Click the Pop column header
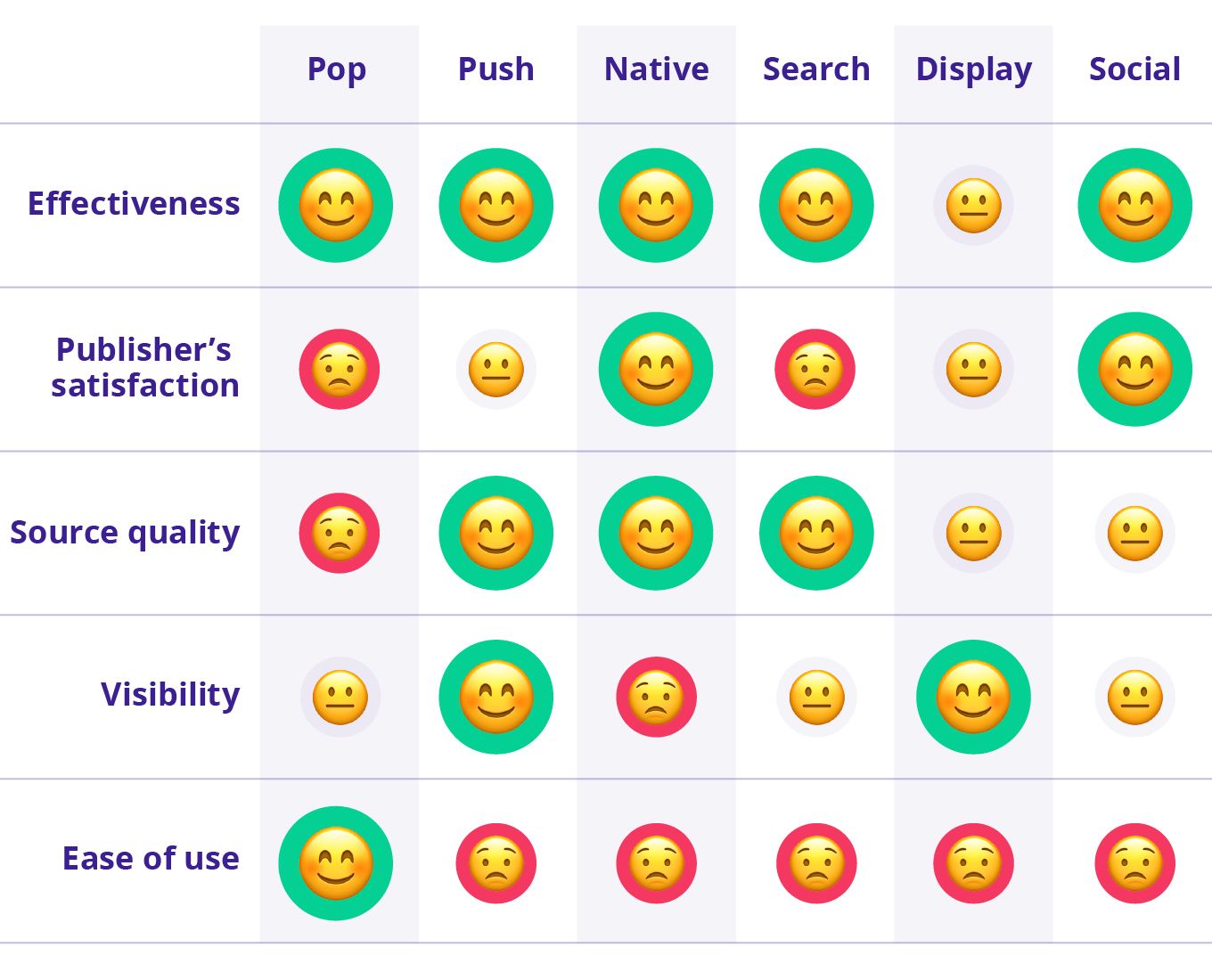This screenshot has width=1212, height=980. [x=337, y=69]
